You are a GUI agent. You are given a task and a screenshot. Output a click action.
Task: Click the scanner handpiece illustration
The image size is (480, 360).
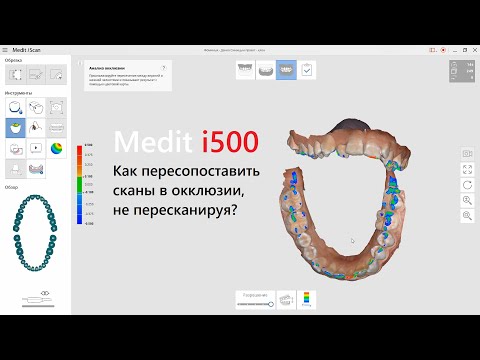pyautogui.click(x=38, y=299)
